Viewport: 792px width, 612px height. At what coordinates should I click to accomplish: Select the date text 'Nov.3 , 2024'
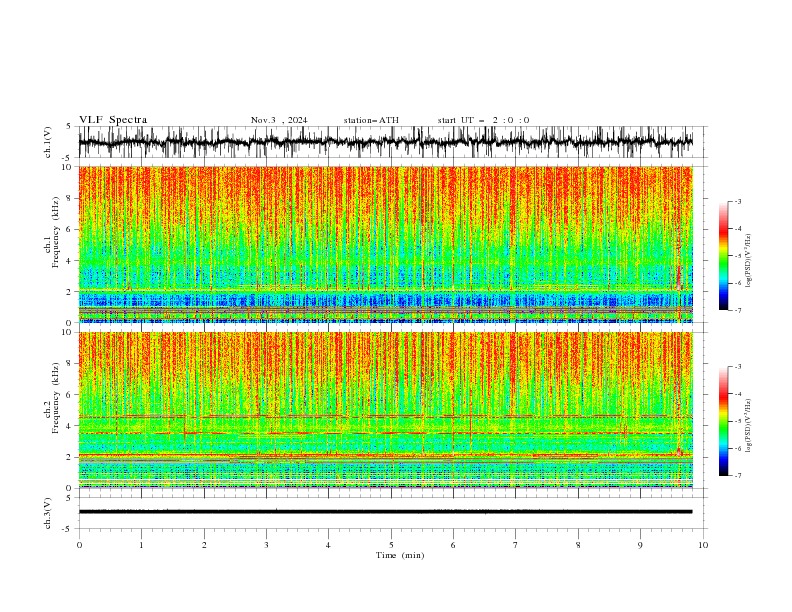pyautogui.click(x=279, y=120)
